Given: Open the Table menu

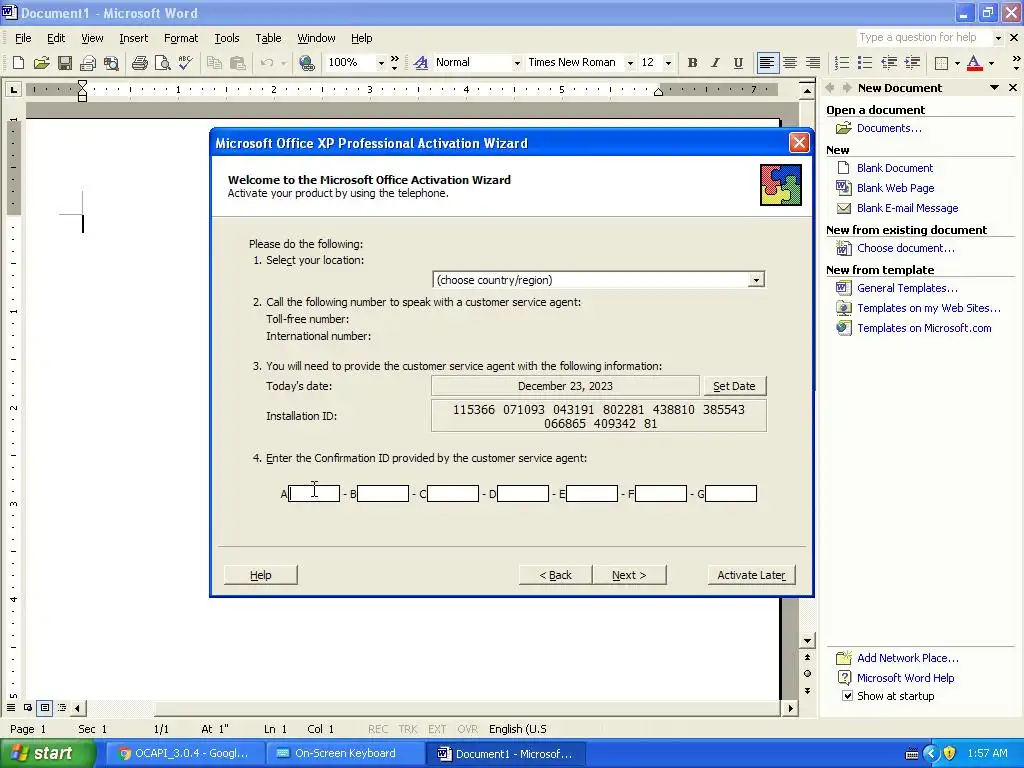Looking at the screenshot, I should tap(268, 38).
